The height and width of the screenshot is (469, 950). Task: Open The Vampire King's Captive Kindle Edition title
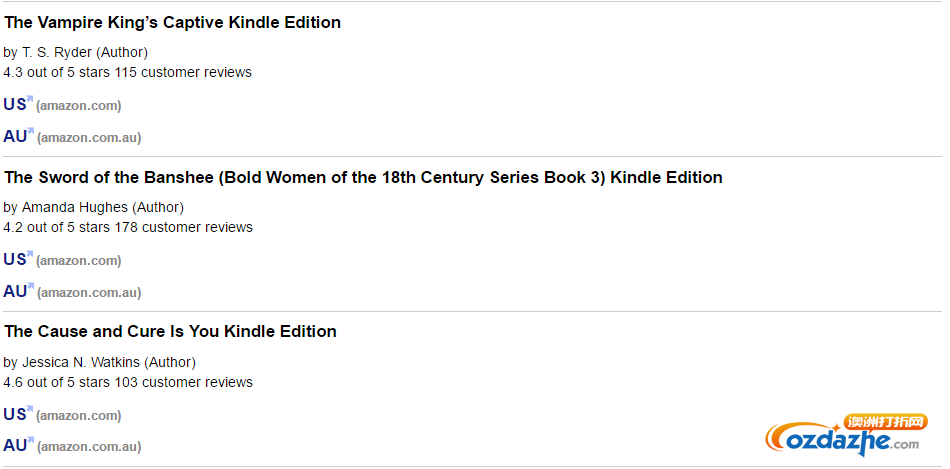173,22
